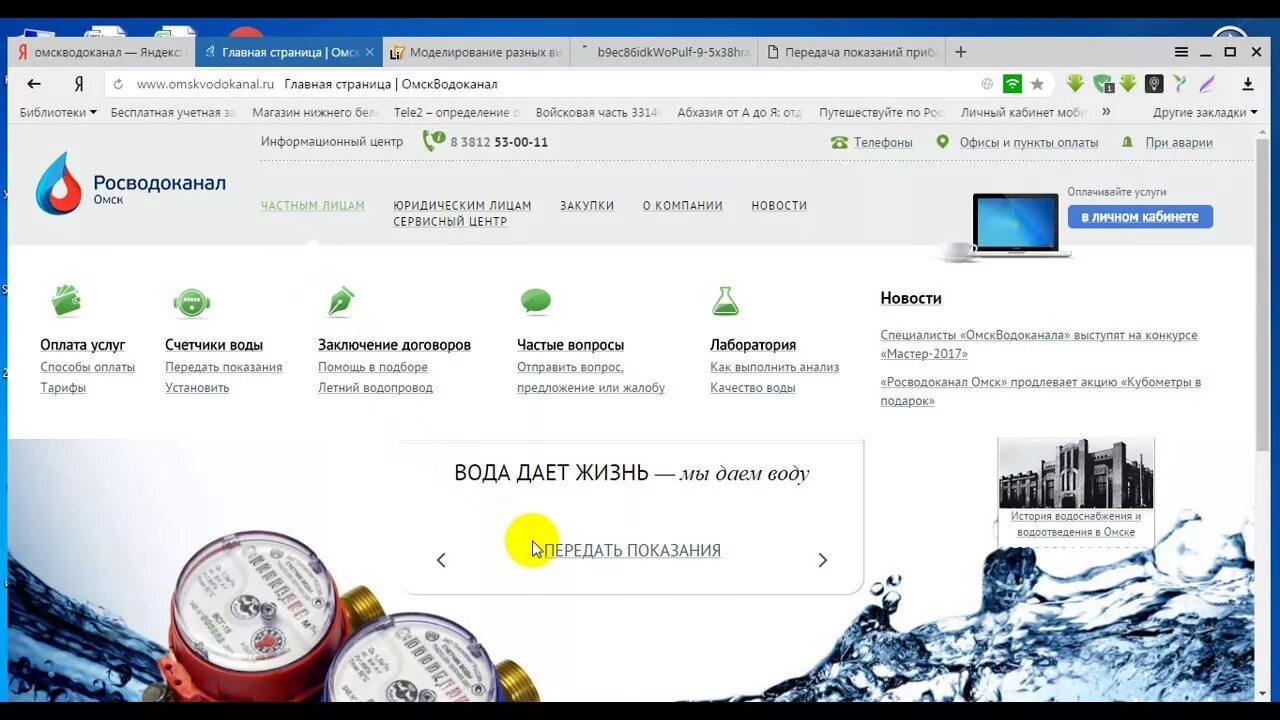Open the НОВОСТИ menu
This screenshot has height=720, width=1280.
[x=779, y=206]
